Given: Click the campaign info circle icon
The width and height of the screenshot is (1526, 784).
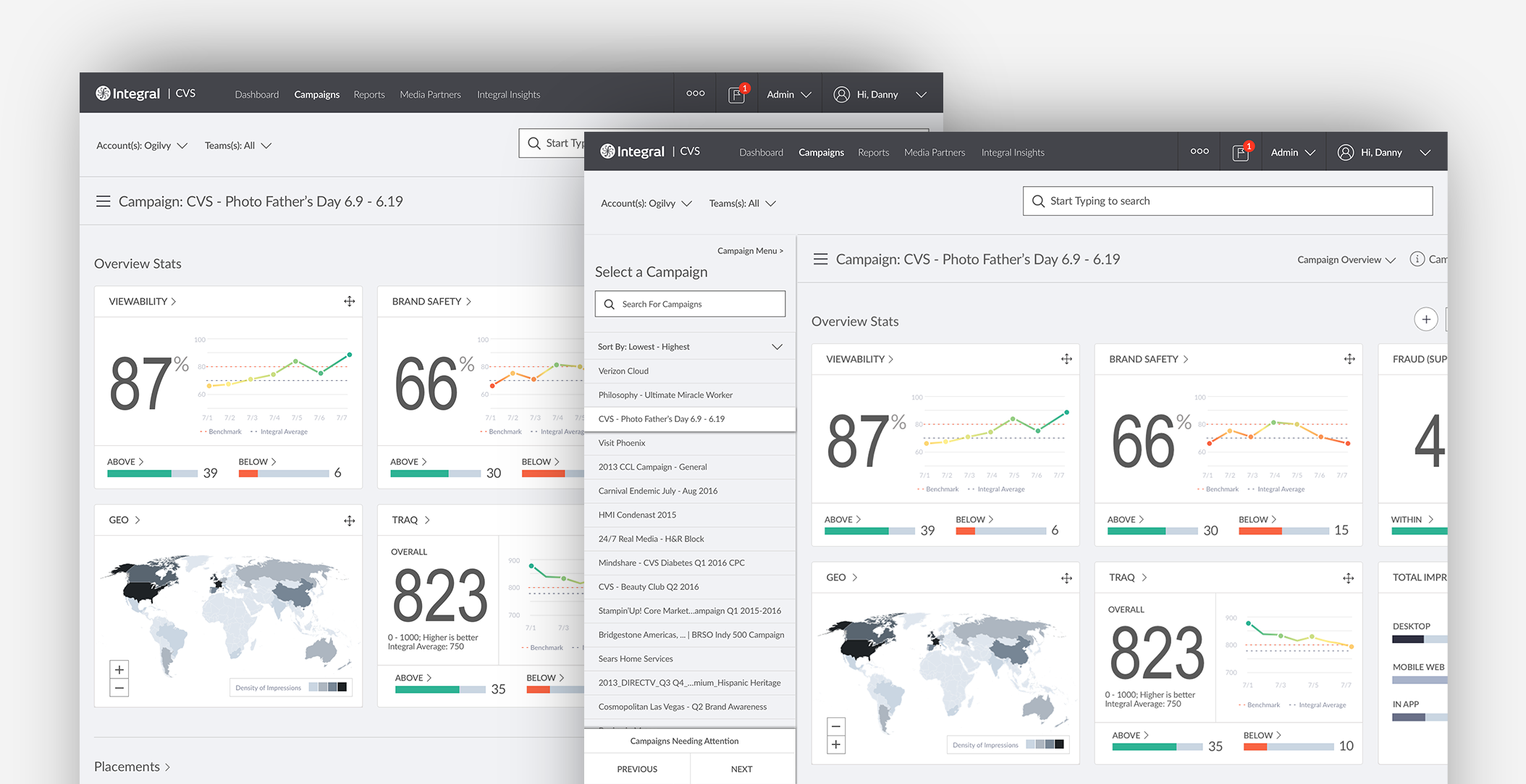Looking at the screenshot, I should (1417, 259).
